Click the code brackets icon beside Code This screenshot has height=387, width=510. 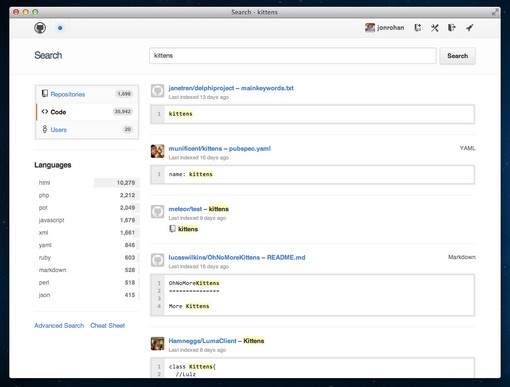tap(45, 111)
